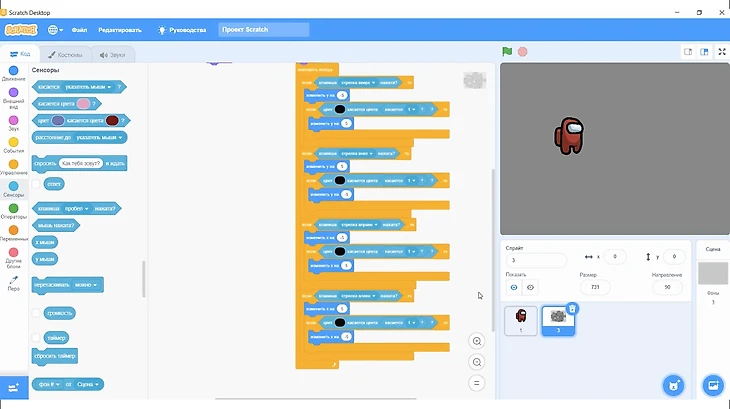Click the Направление direction field

[x=667, y=287]
